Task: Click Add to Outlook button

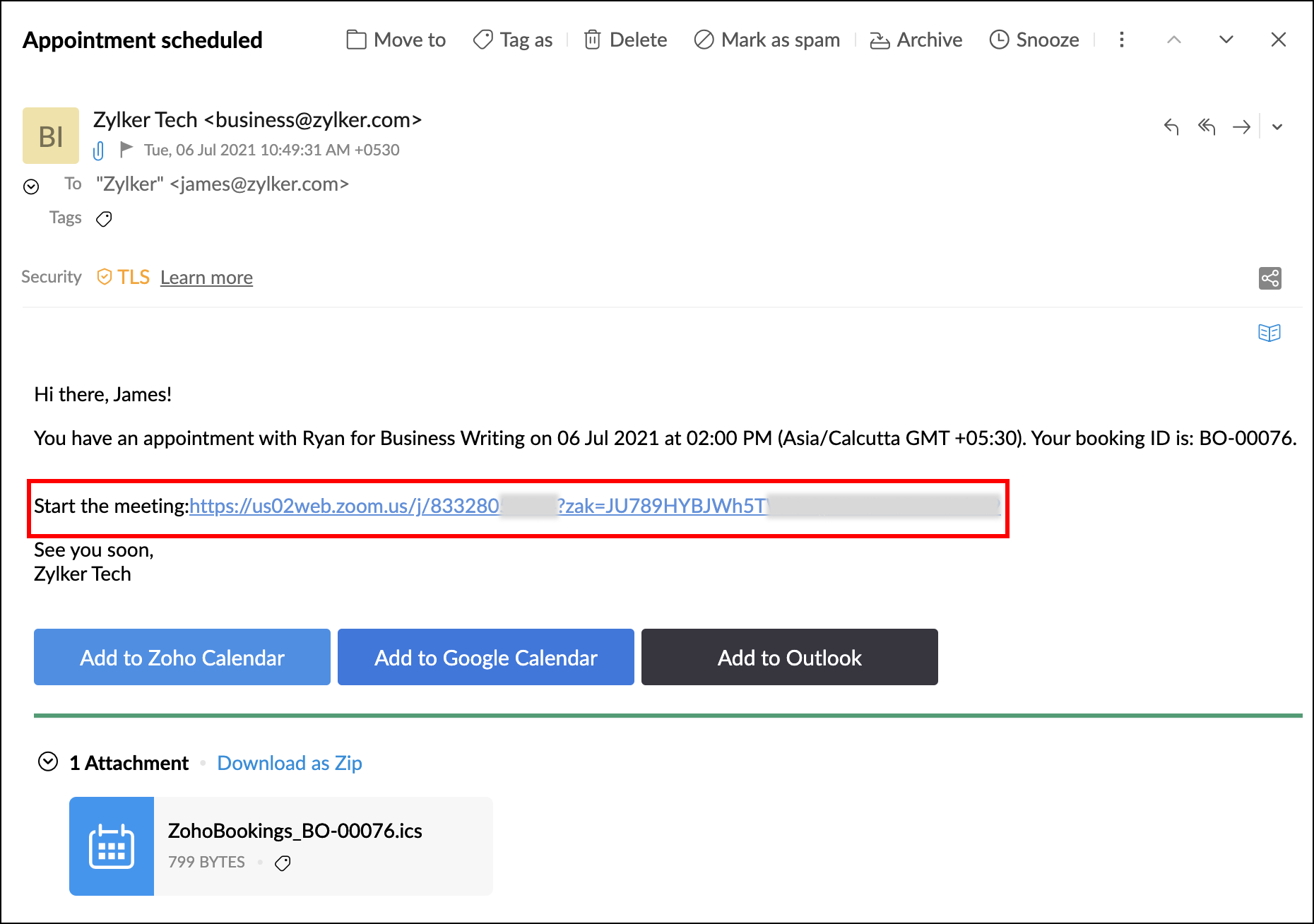Action: (x=790, y=657)
